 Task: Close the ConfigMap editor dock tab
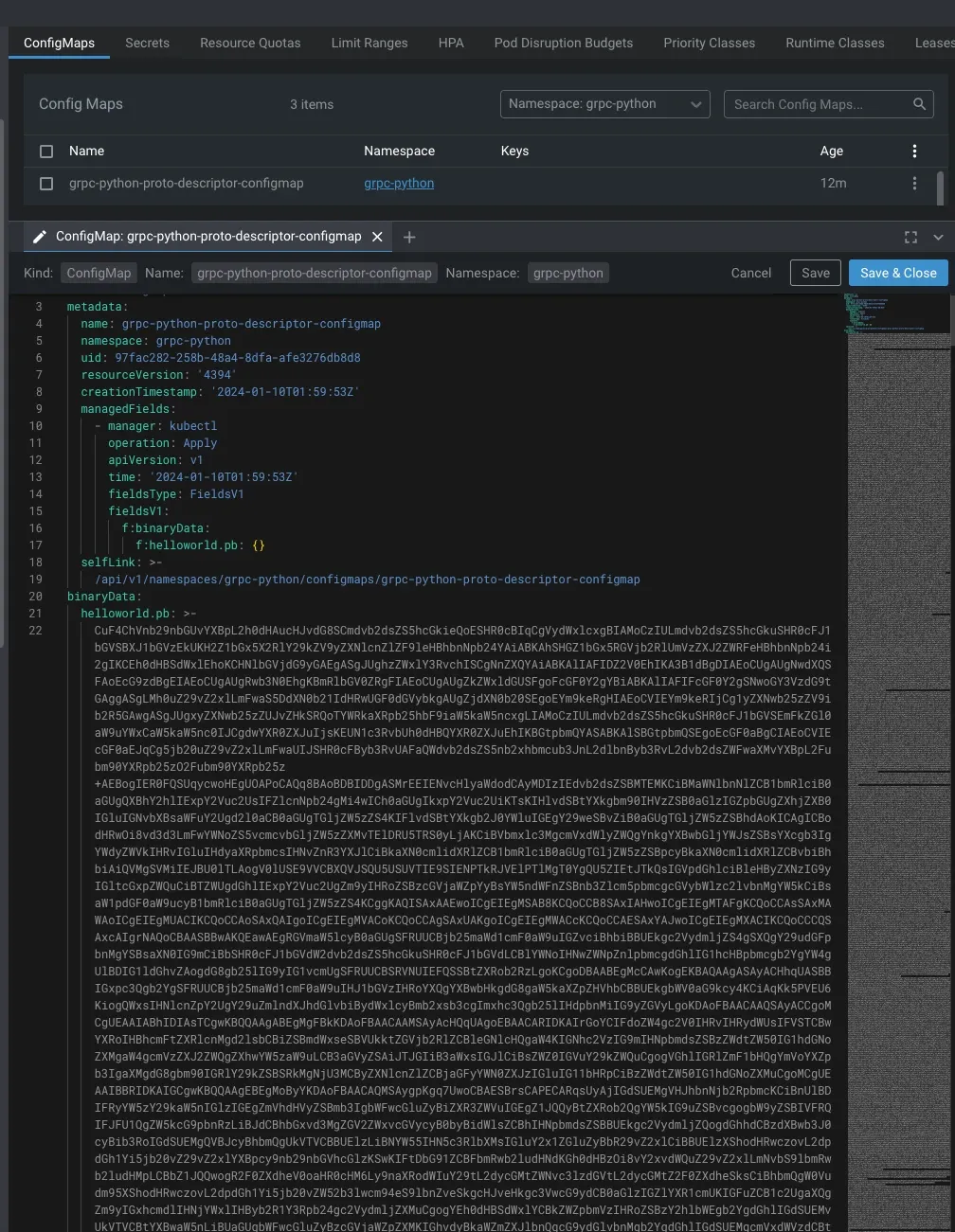click(377, 237)
